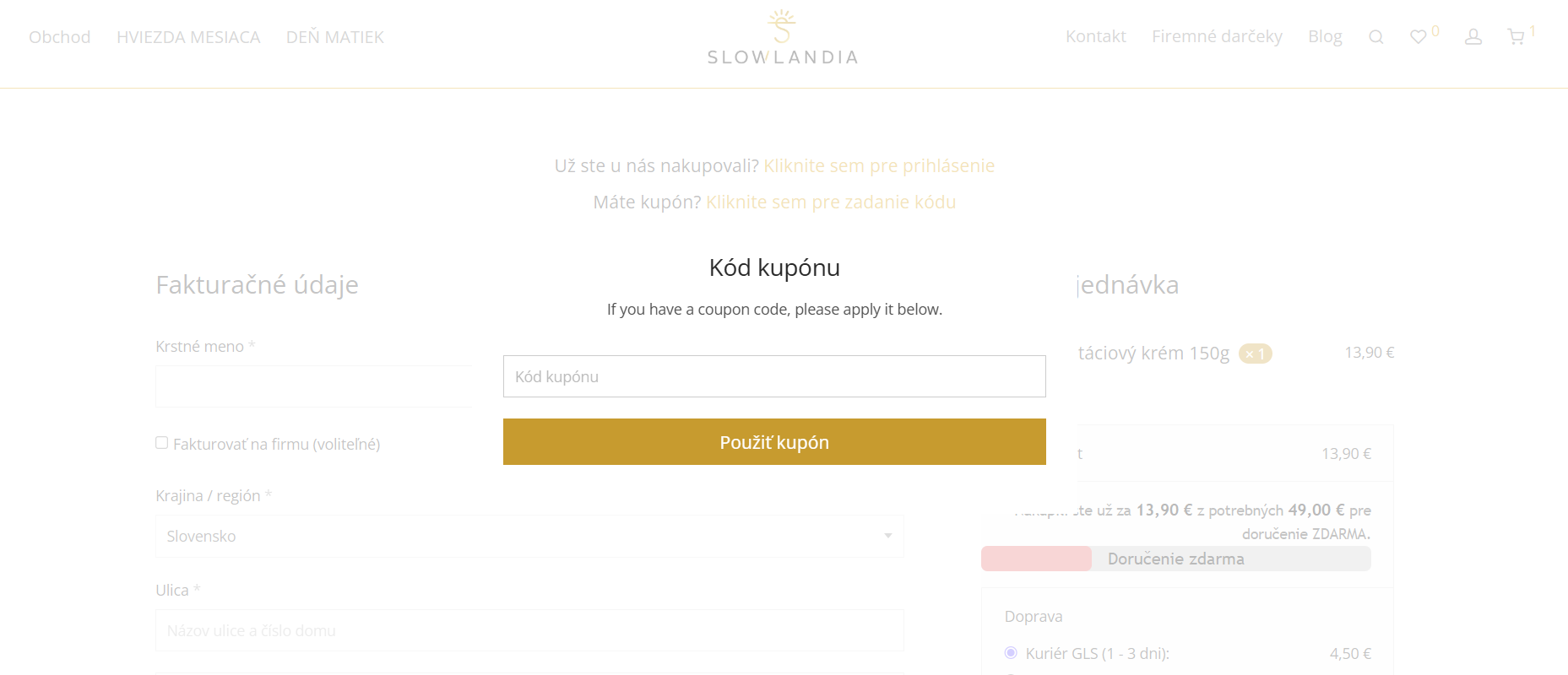Screen dimensions: 1568x675
Task: Click the login link for returning customers
Action: pyautogui.click(x=879, y=166)
